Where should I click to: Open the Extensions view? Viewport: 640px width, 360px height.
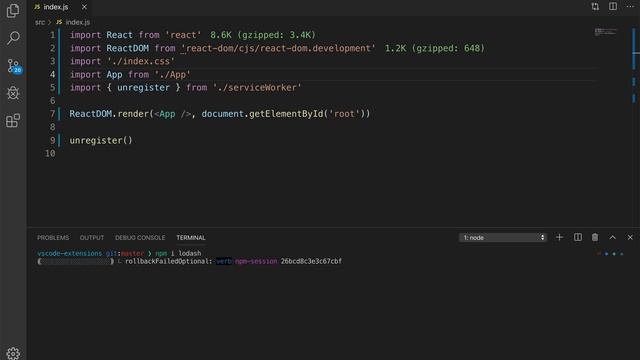click(13, 120)
